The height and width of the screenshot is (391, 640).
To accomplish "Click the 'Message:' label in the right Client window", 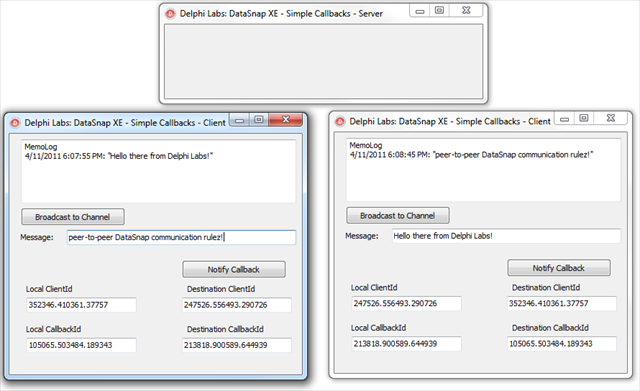I will [362, 236].
